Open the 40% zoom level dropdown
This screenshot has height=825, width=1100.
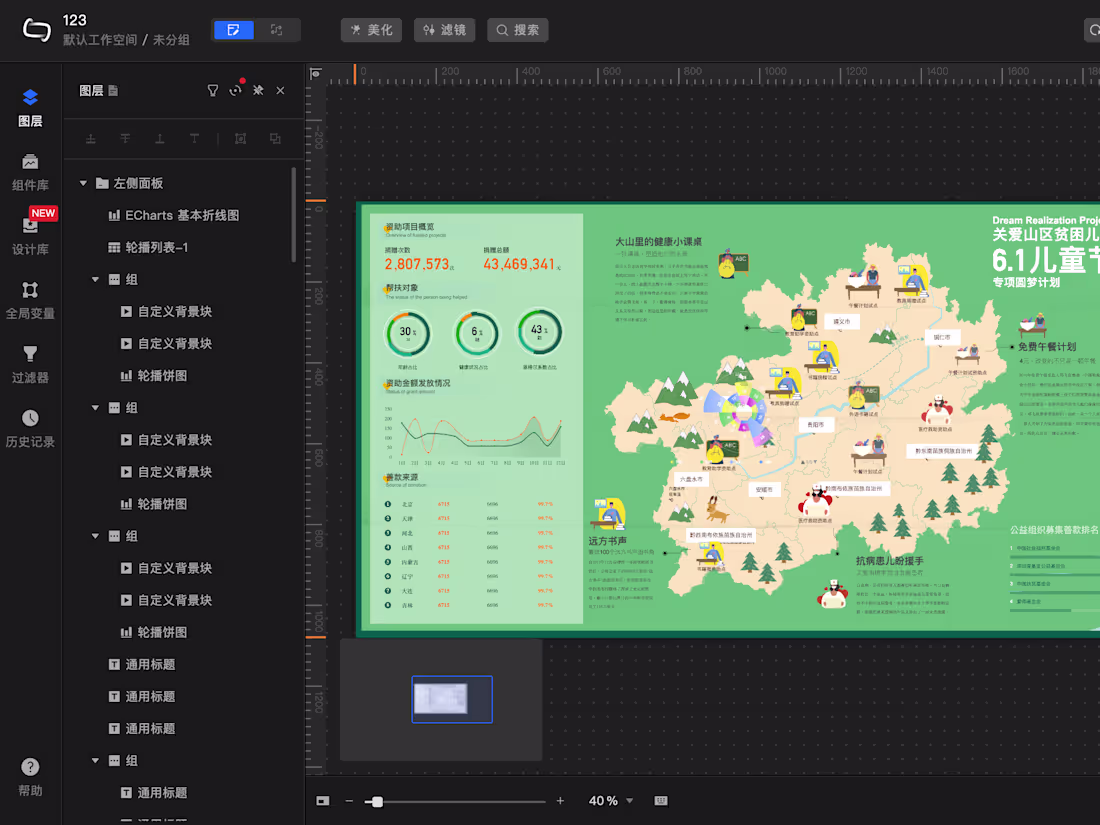(x=610, y=801)
